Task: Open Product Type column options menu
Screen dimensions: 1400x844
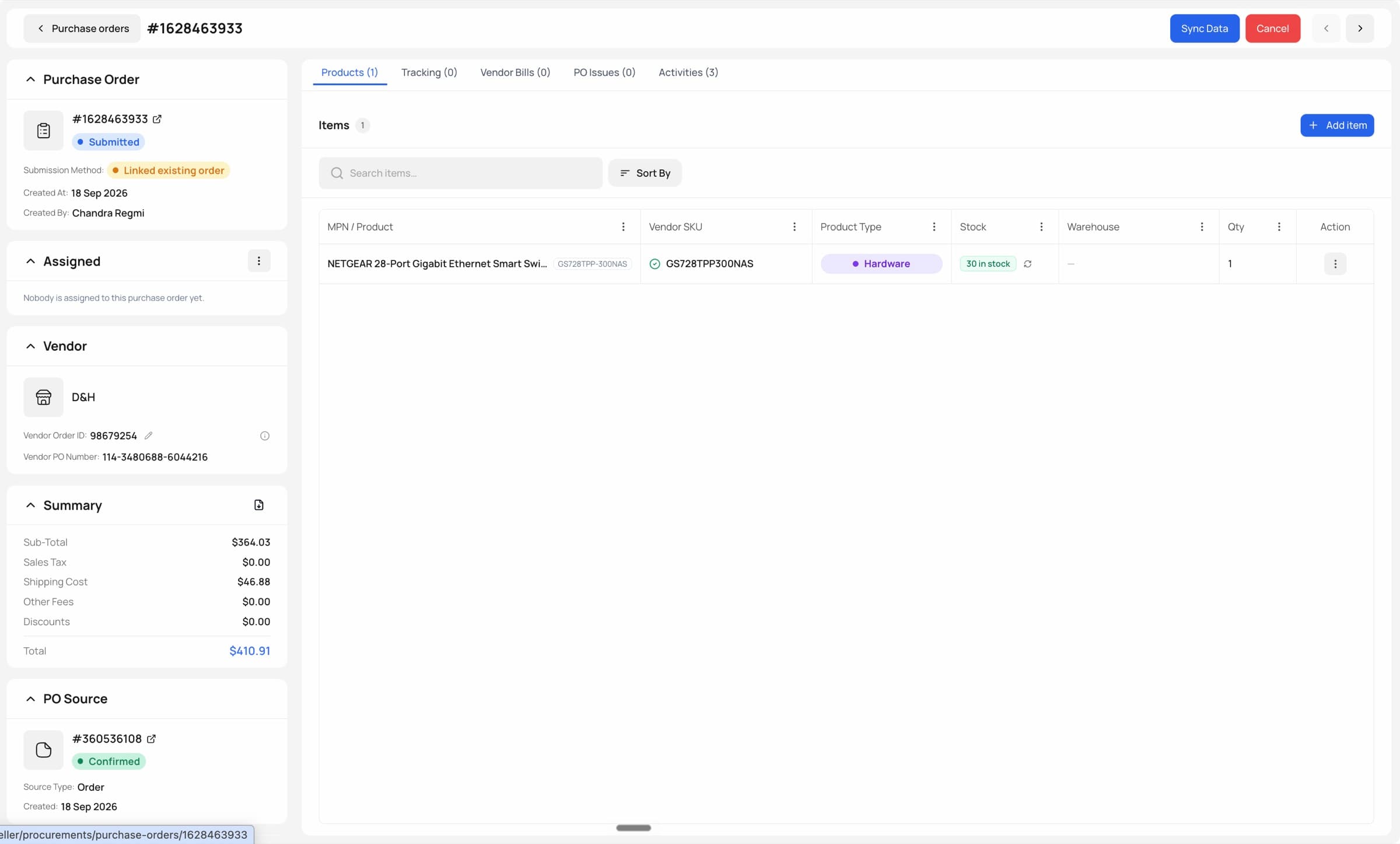Action: 934,226
